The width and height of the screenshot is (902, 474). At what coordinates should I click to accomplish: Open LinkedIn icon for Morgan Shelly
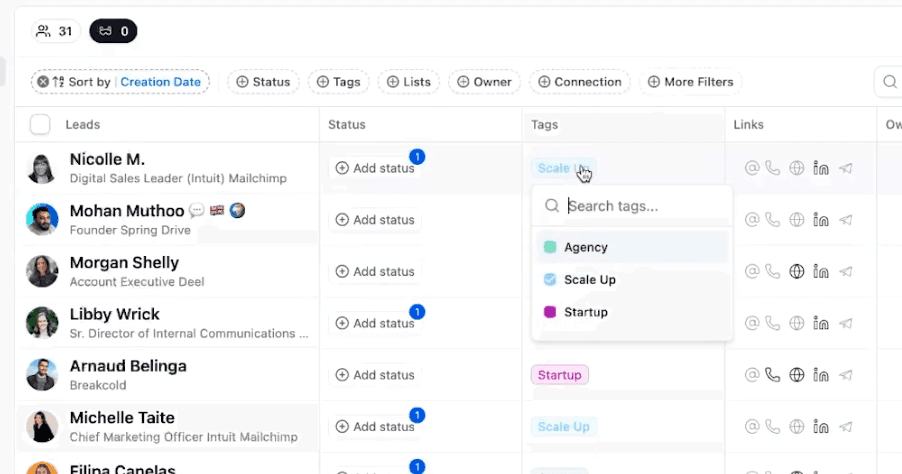821,272
